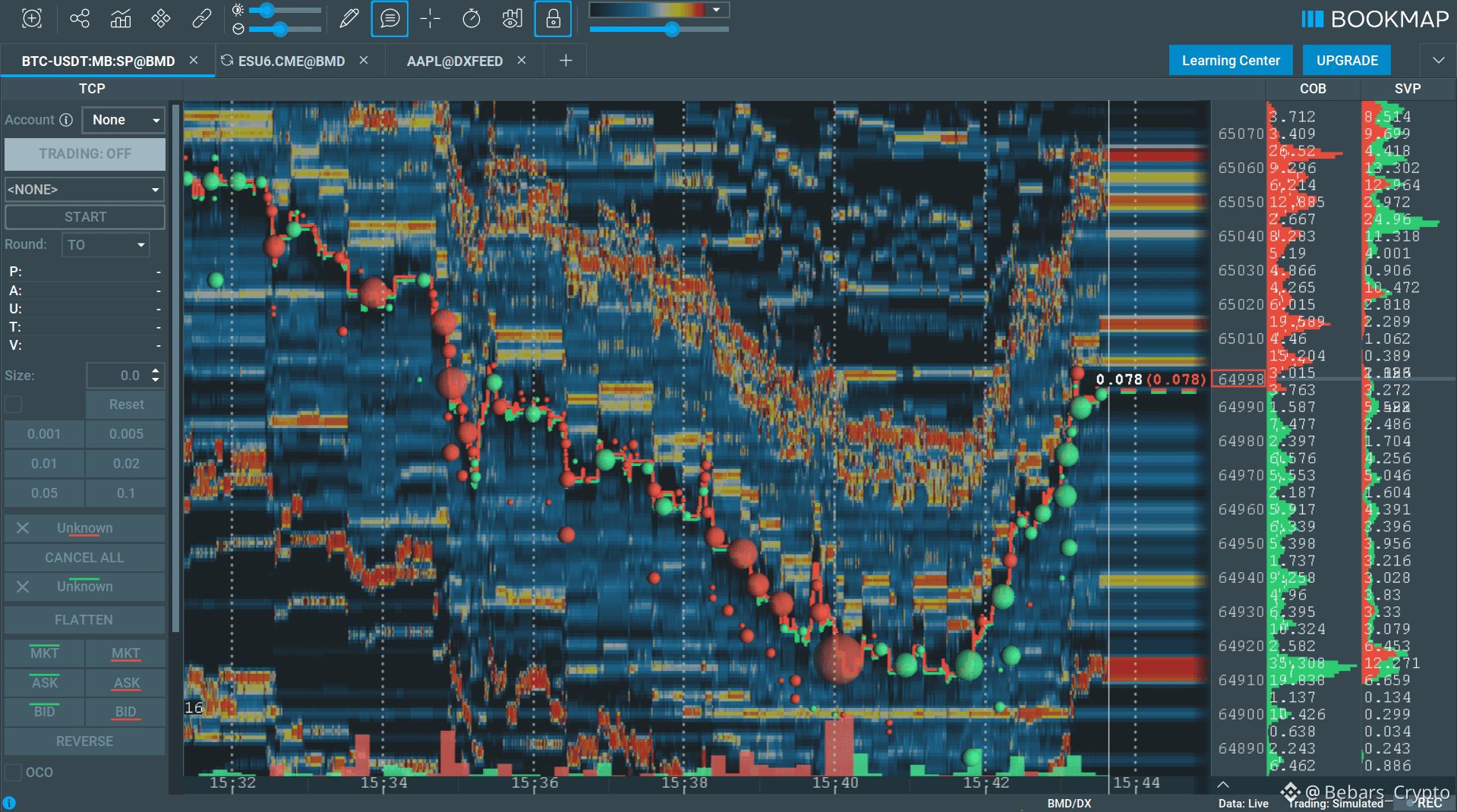This screenshot has height=812, width=1457.
Task: Expand the chevron menu right of UPGRADE
Action: point(1438,60)
